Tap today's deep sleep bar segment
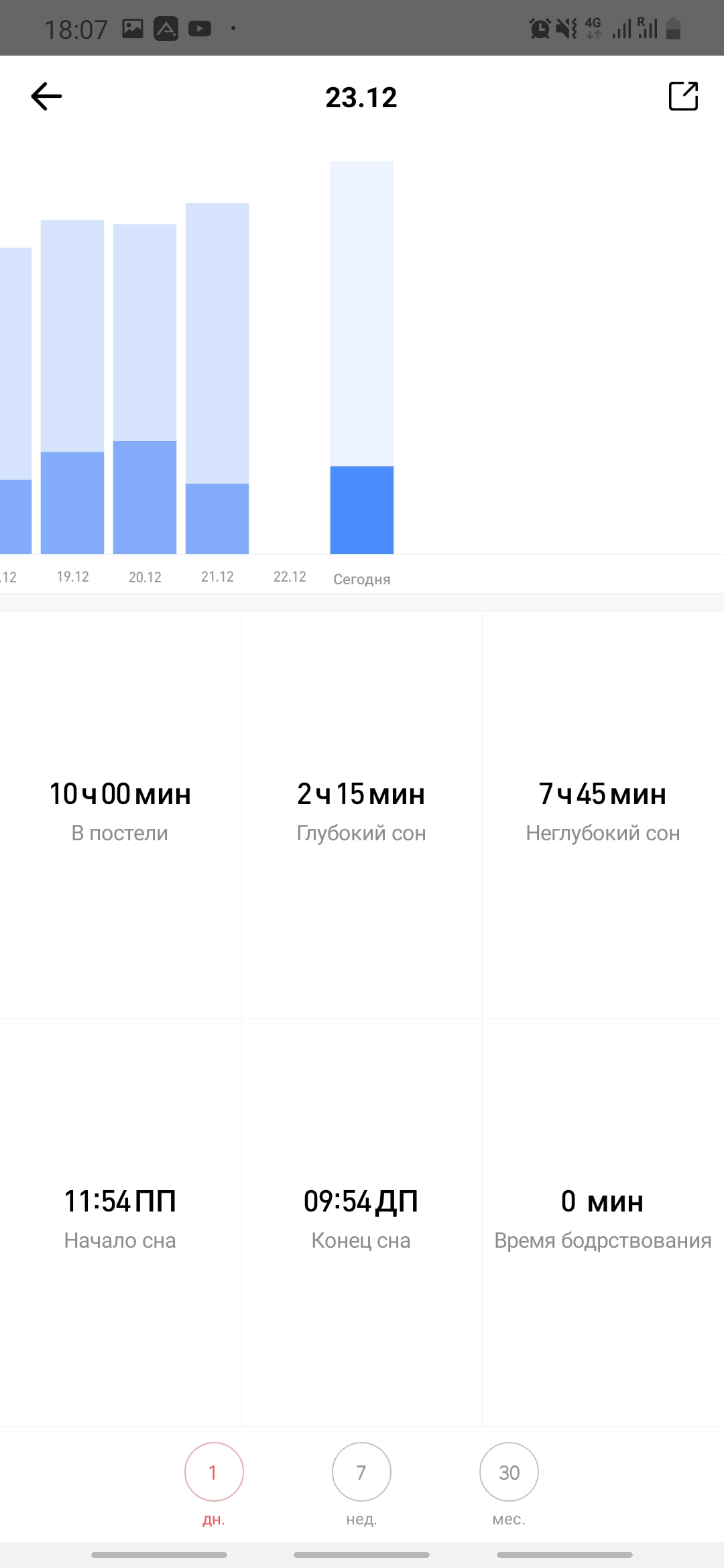This screenshot has height=1568, width=724. [x=362, y=510]
